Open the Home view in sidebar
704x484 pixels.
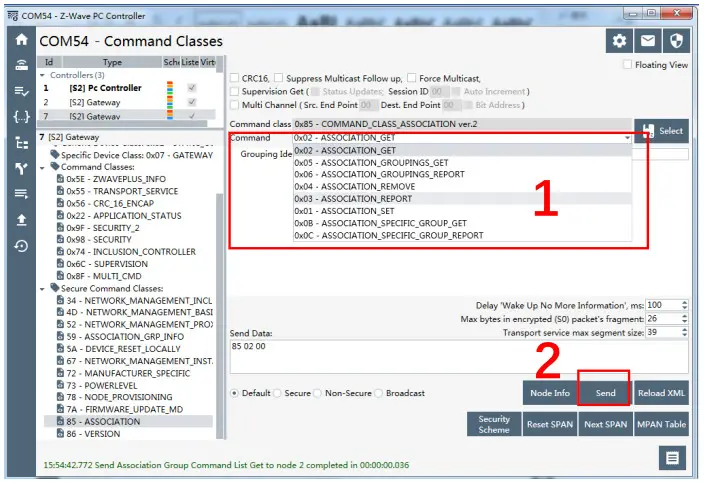[21, 40]
